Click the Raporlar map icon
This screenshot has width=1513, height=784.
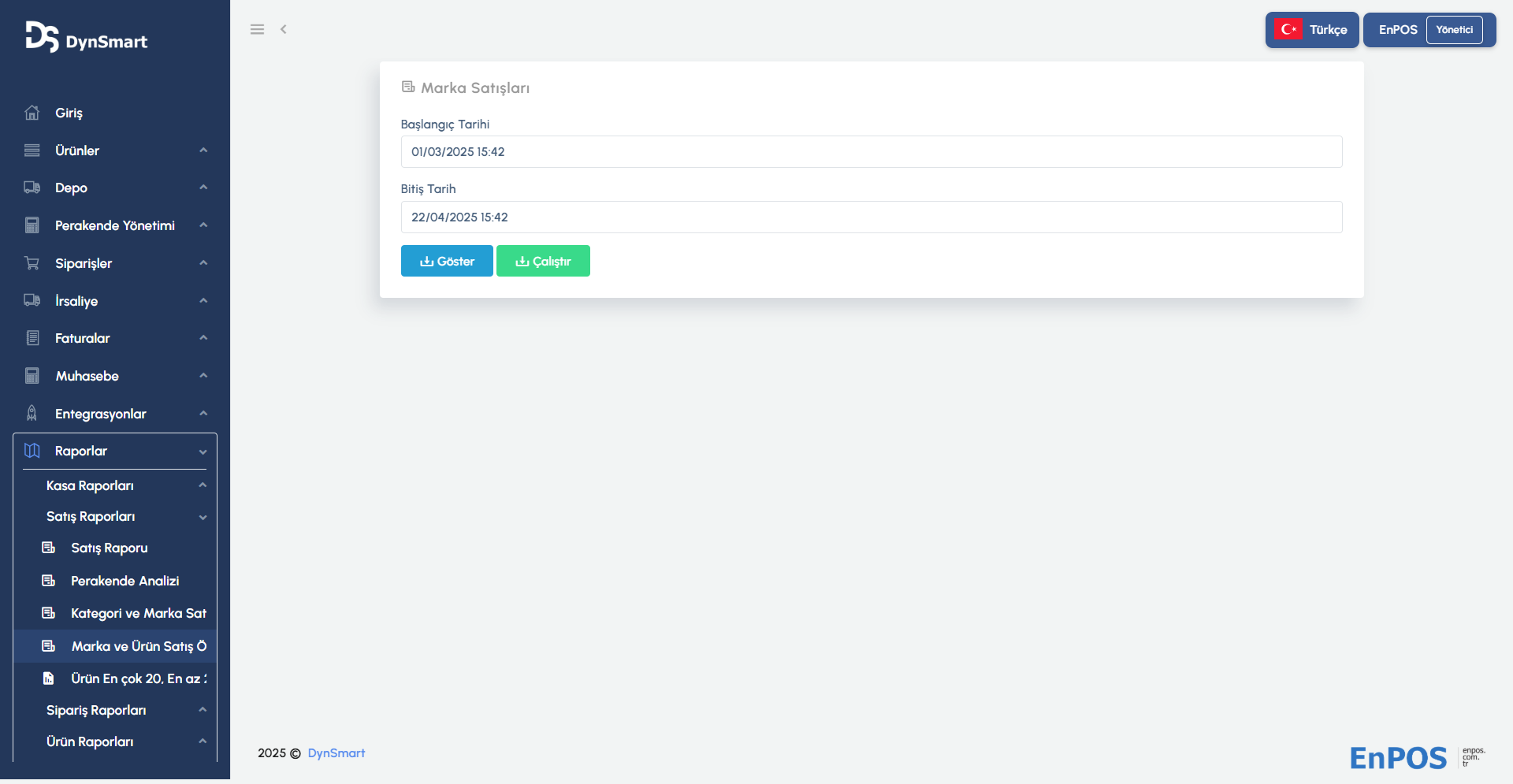coord(32,451)
